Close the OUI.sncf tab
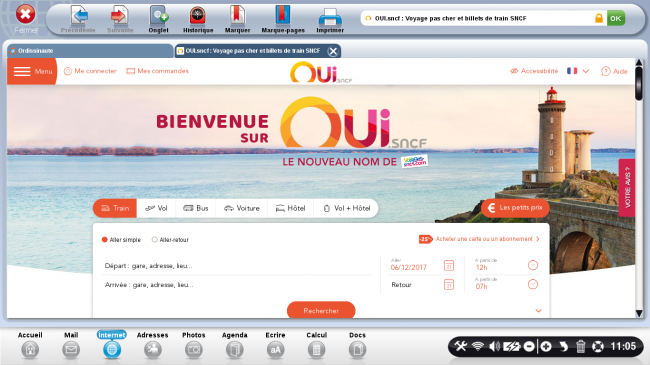This screenshot has height=365, width=650. coord(333,51)
